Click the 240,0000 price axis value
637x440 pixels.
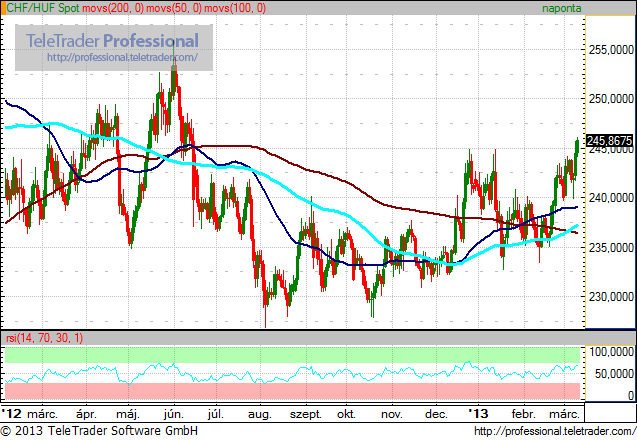pos(611,198)
